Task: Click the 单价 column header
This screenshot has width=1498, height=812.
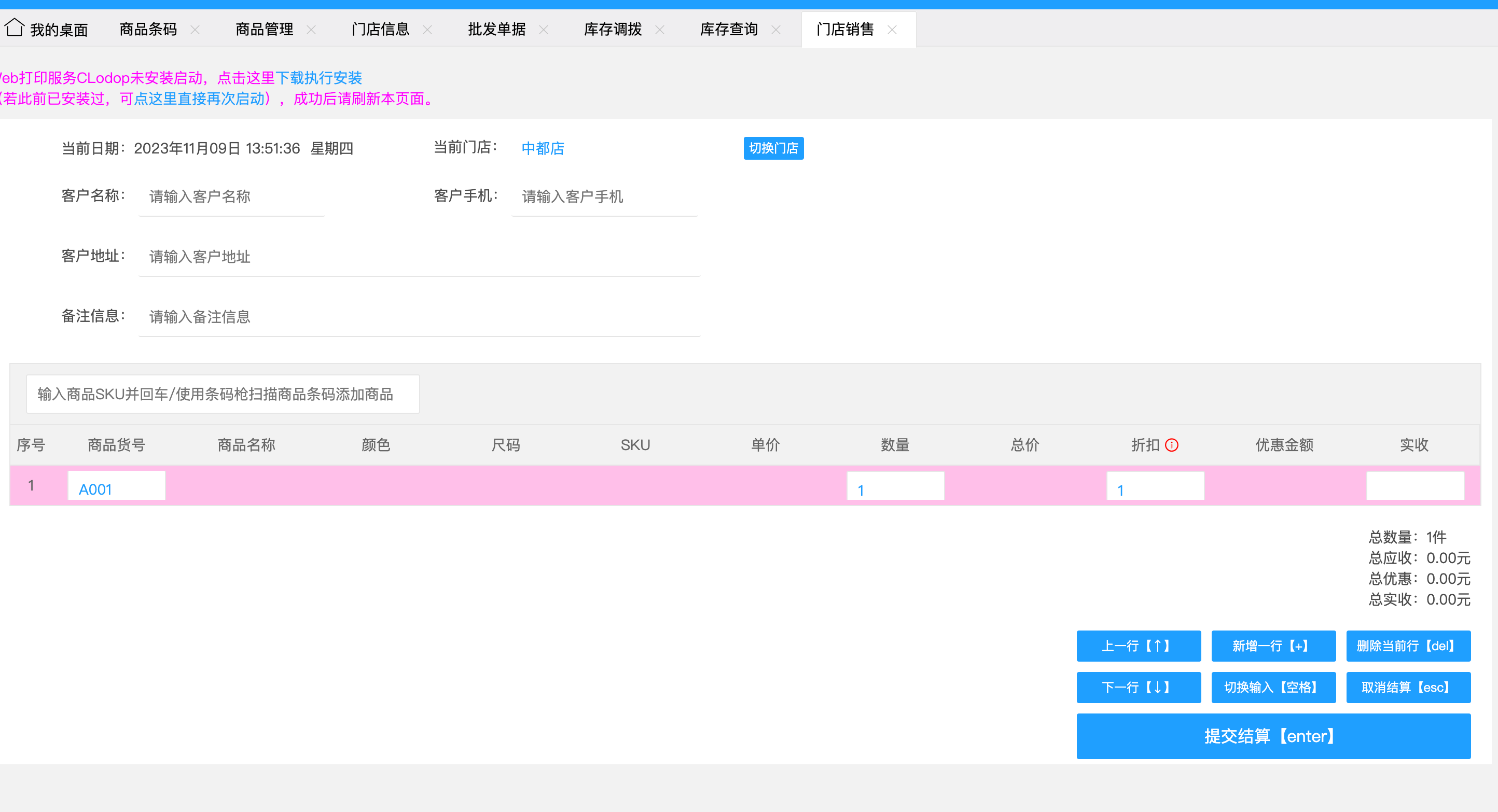Action: click(x=765, y=445)
